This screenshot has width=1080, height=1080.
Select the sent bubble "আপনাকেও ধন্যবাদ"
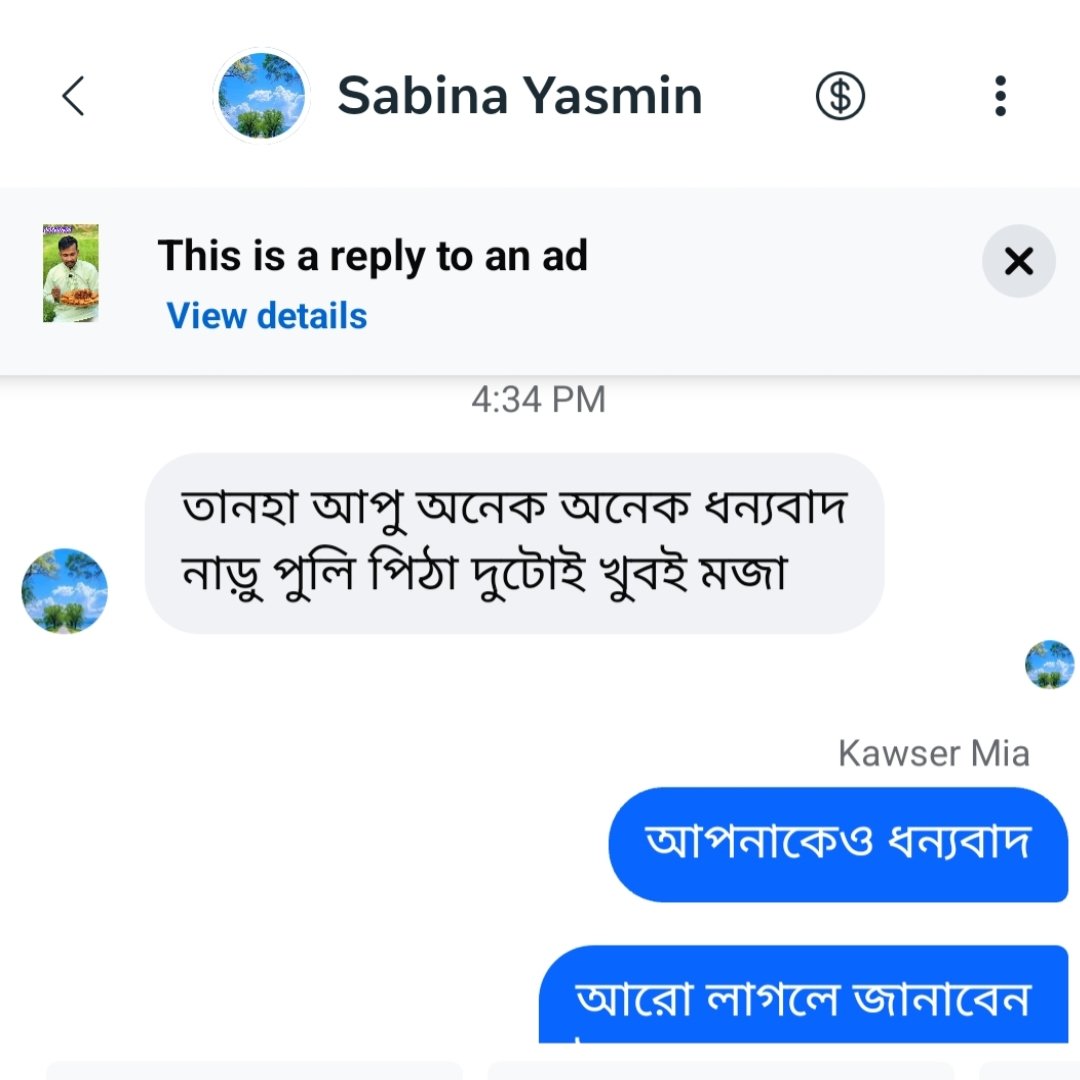(x=838, y=844)
